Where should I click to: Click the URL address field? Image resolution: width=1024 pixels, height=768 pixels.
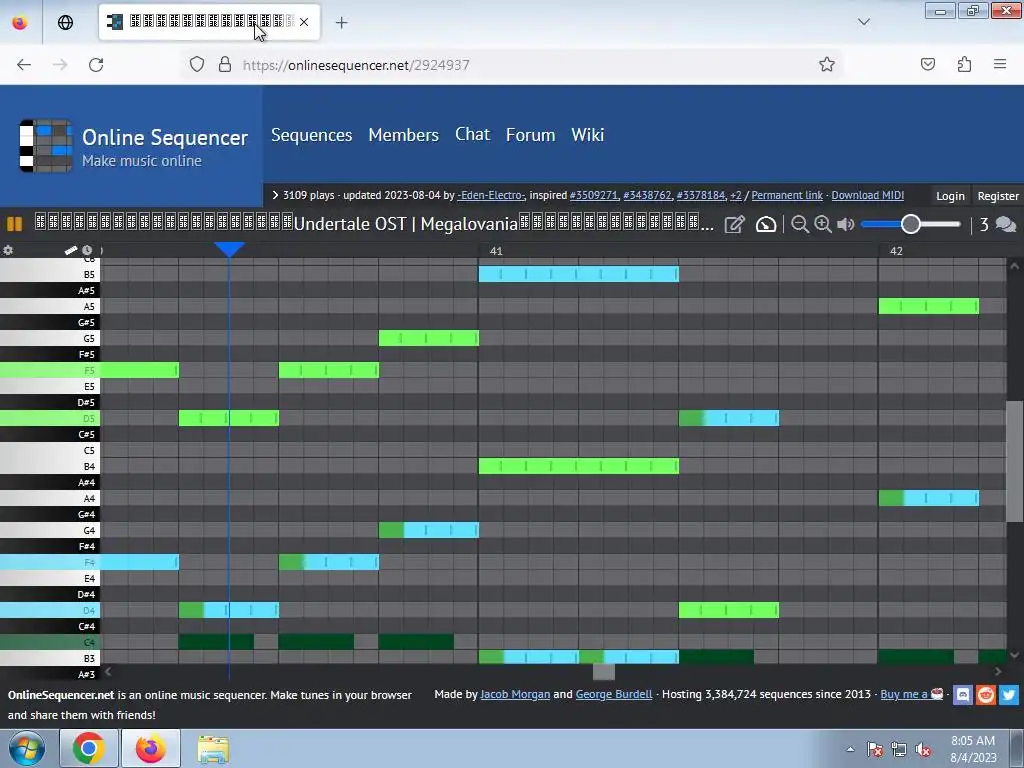click(513, 65)
